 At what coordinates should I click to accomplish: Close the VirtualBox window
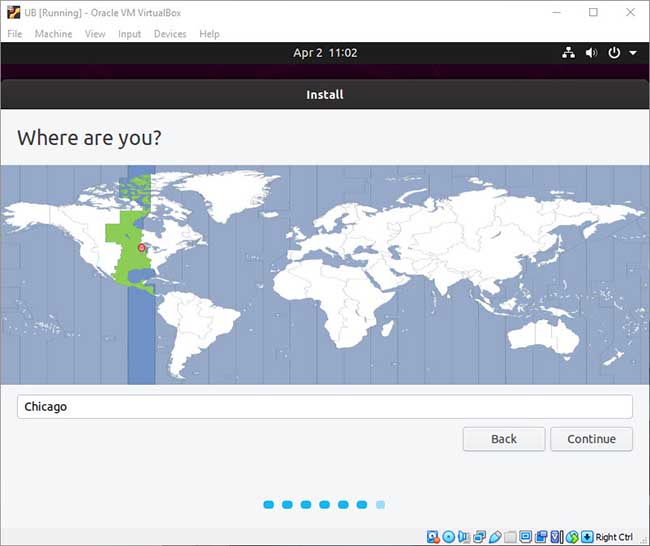(630, 12)
